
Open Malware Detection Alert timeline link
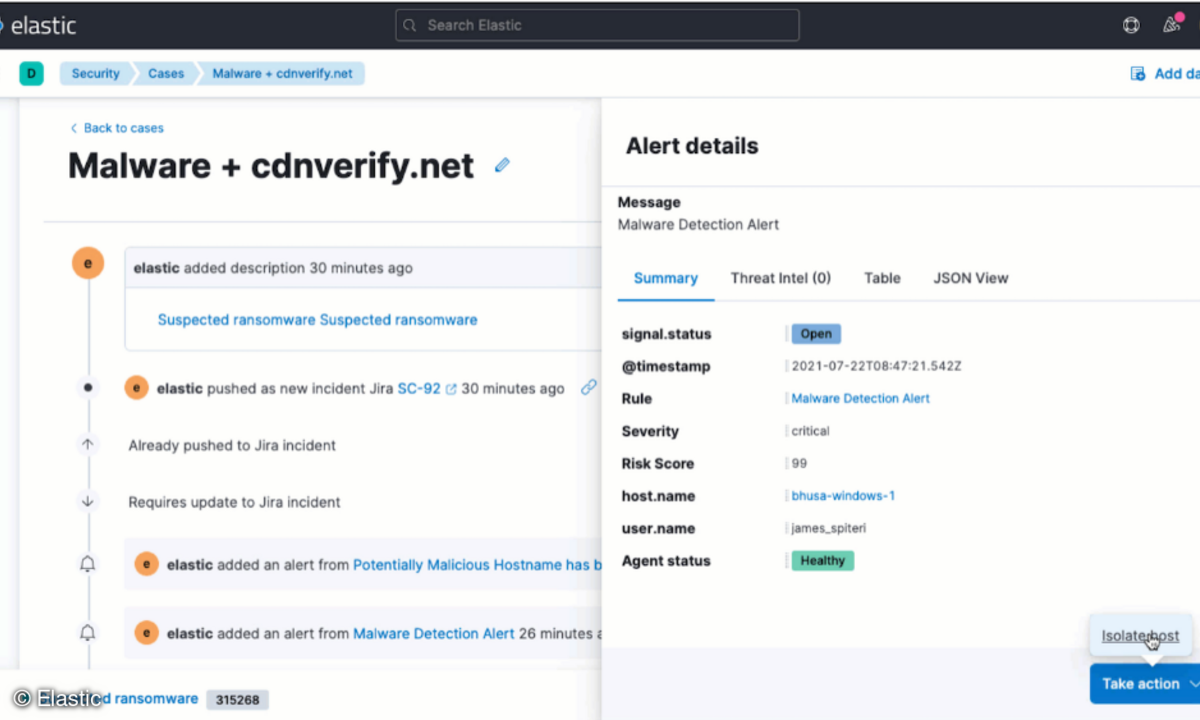click(434, 633)
